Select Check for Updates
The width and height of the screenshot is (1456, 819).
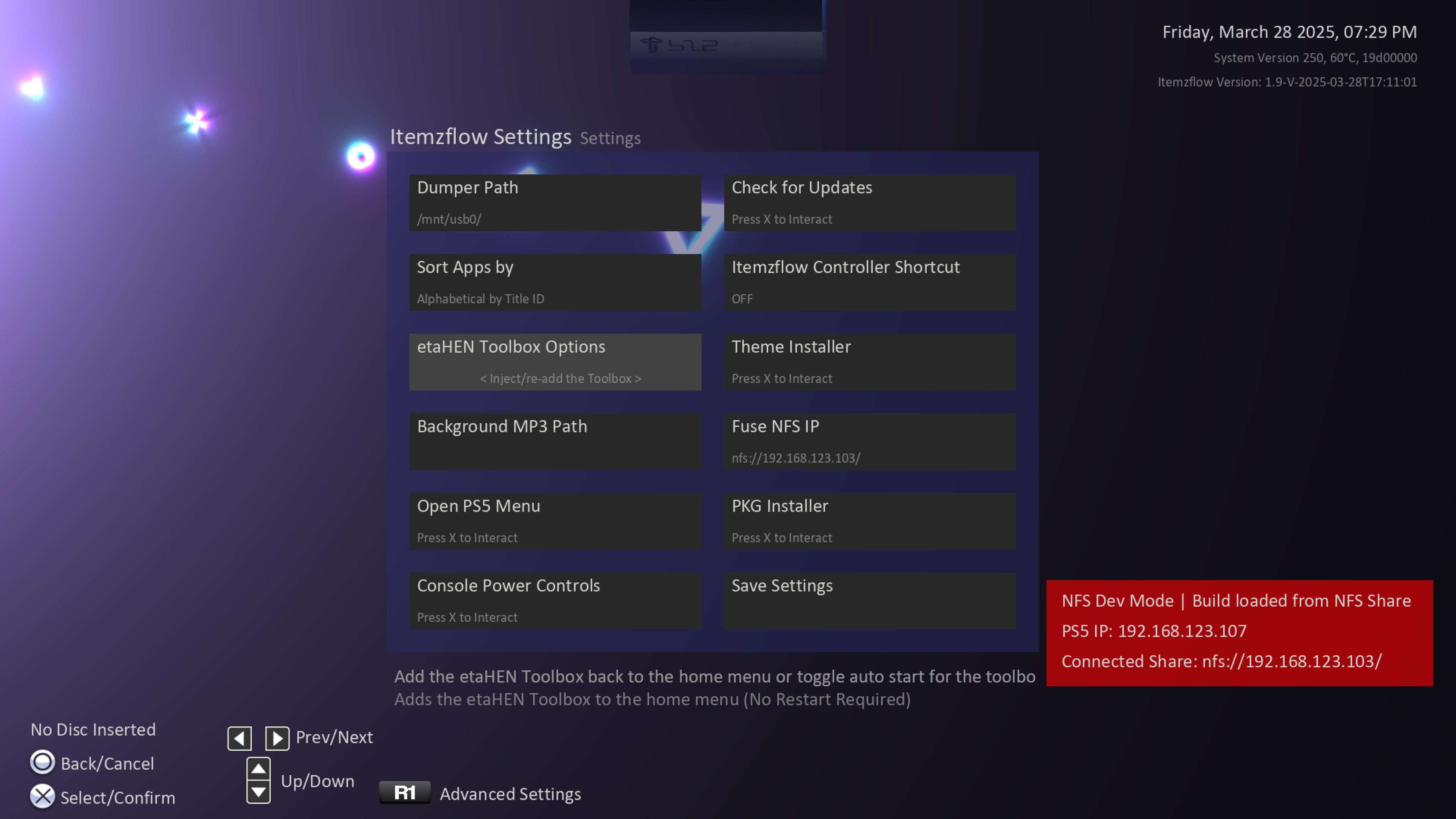point(870,202)
